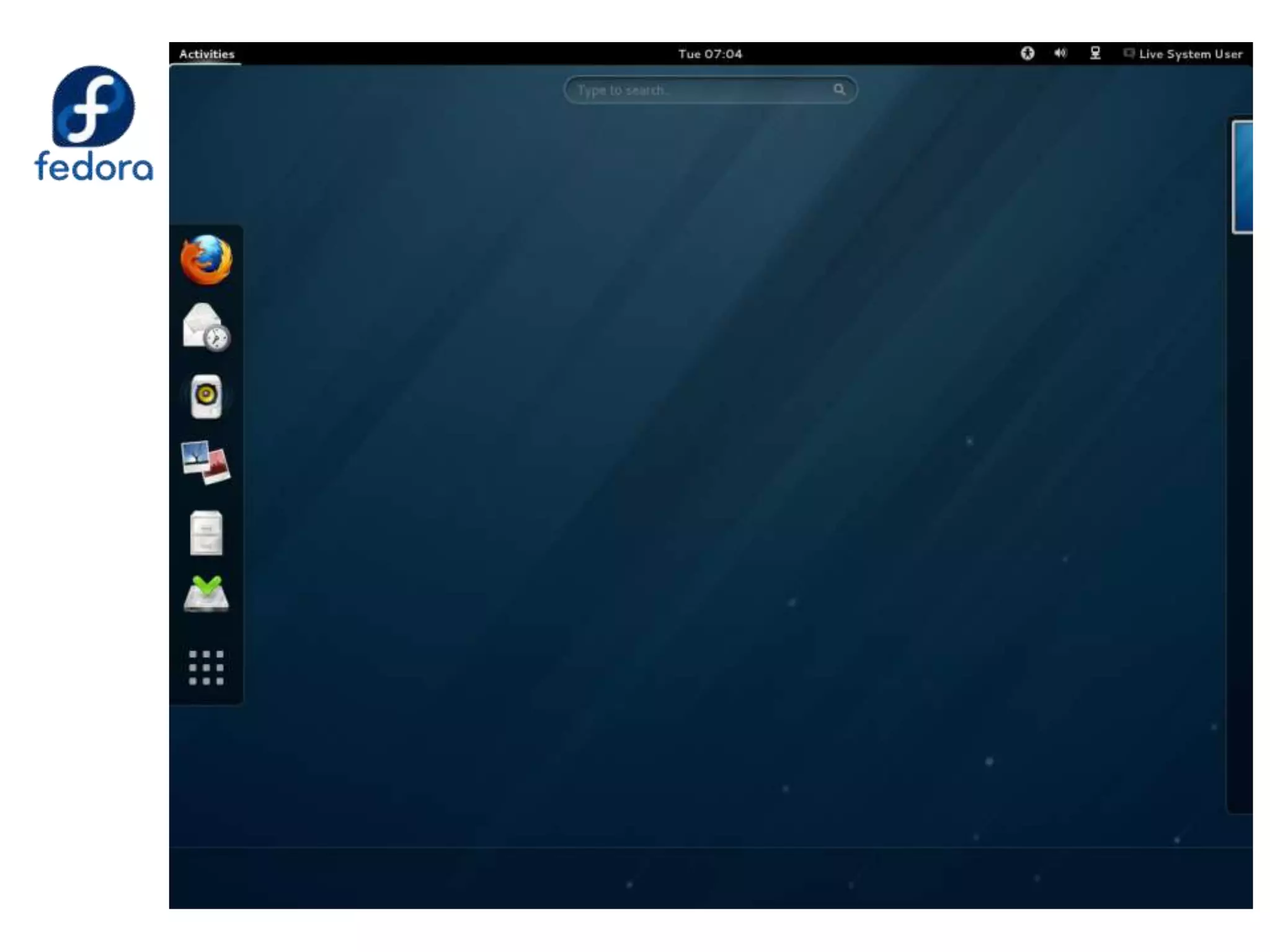Open the network status menu
The height and width of the screenshot is (952, 1270).
point(1095,53)
